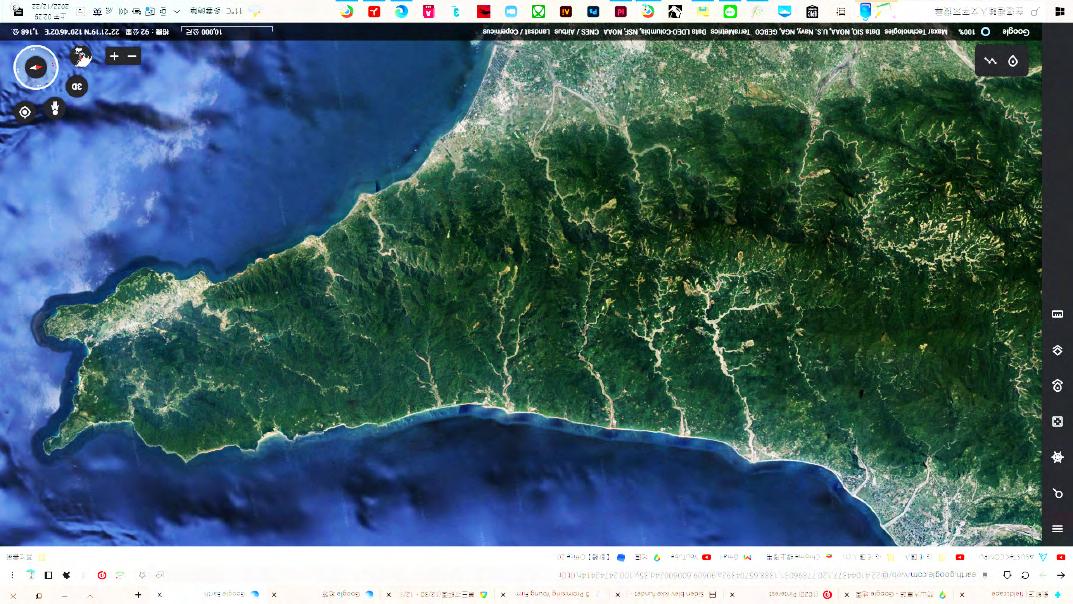Click the Google logo in status bar
This screenshot has height=604, width=1073.
point(1016,31)
